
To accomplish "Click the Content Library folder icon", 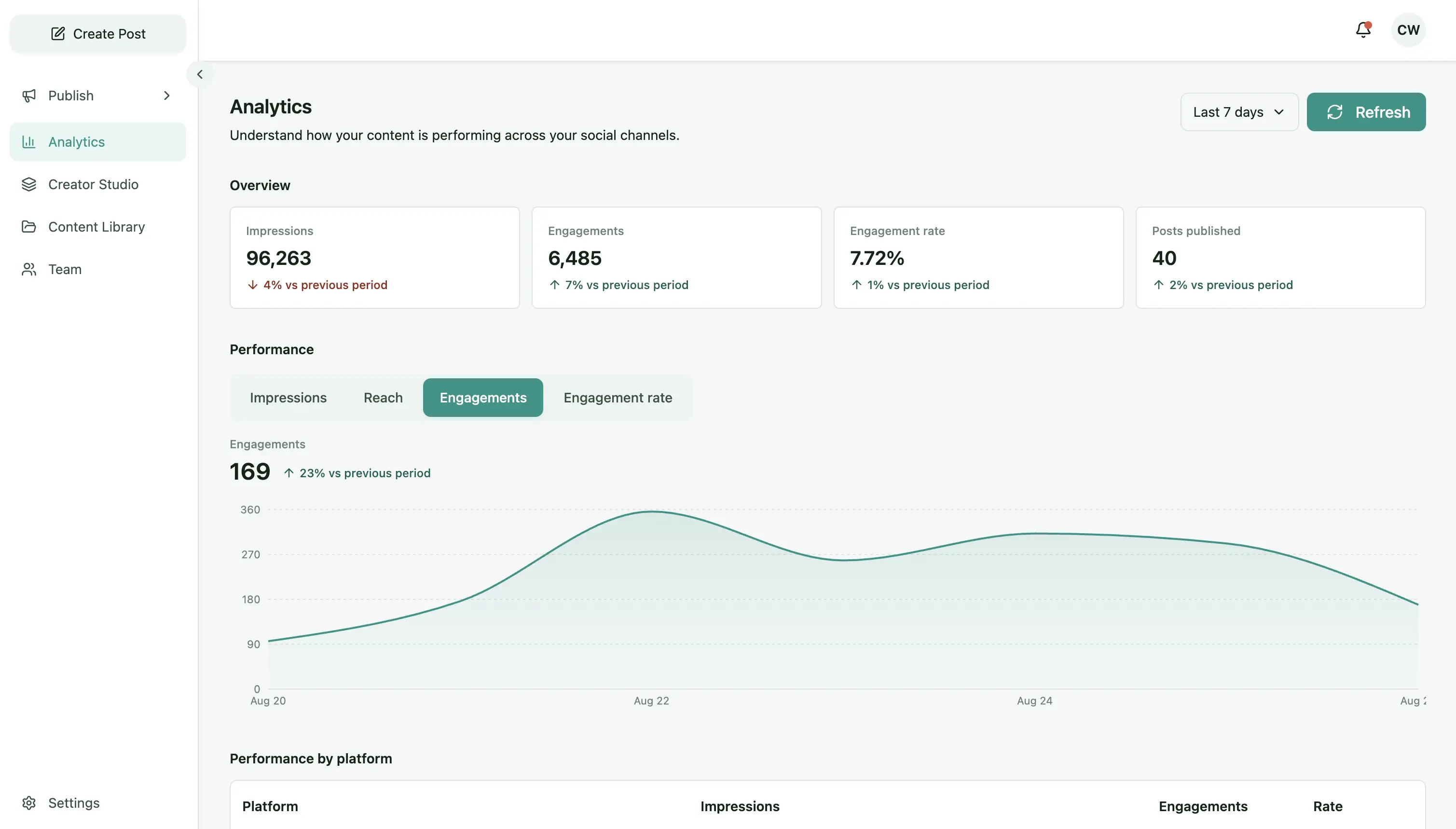I will coord(29,227).
